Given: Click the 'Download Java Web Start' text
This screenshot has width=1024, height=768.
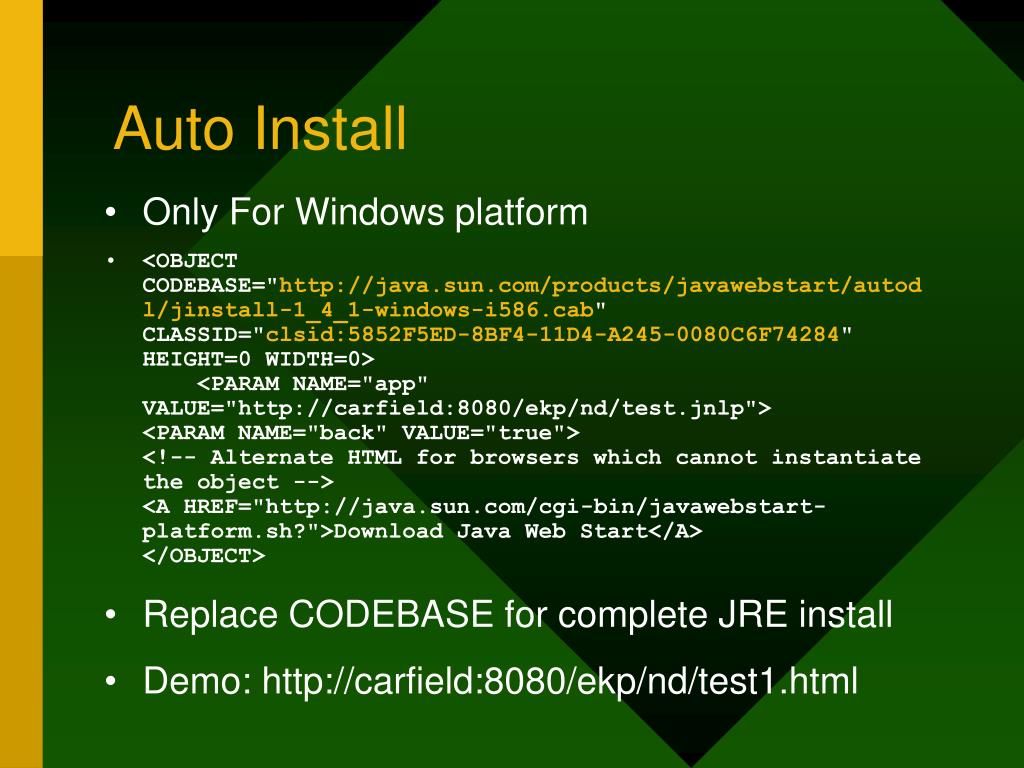Looking at the screenshot, I should (x=491, y=531).
